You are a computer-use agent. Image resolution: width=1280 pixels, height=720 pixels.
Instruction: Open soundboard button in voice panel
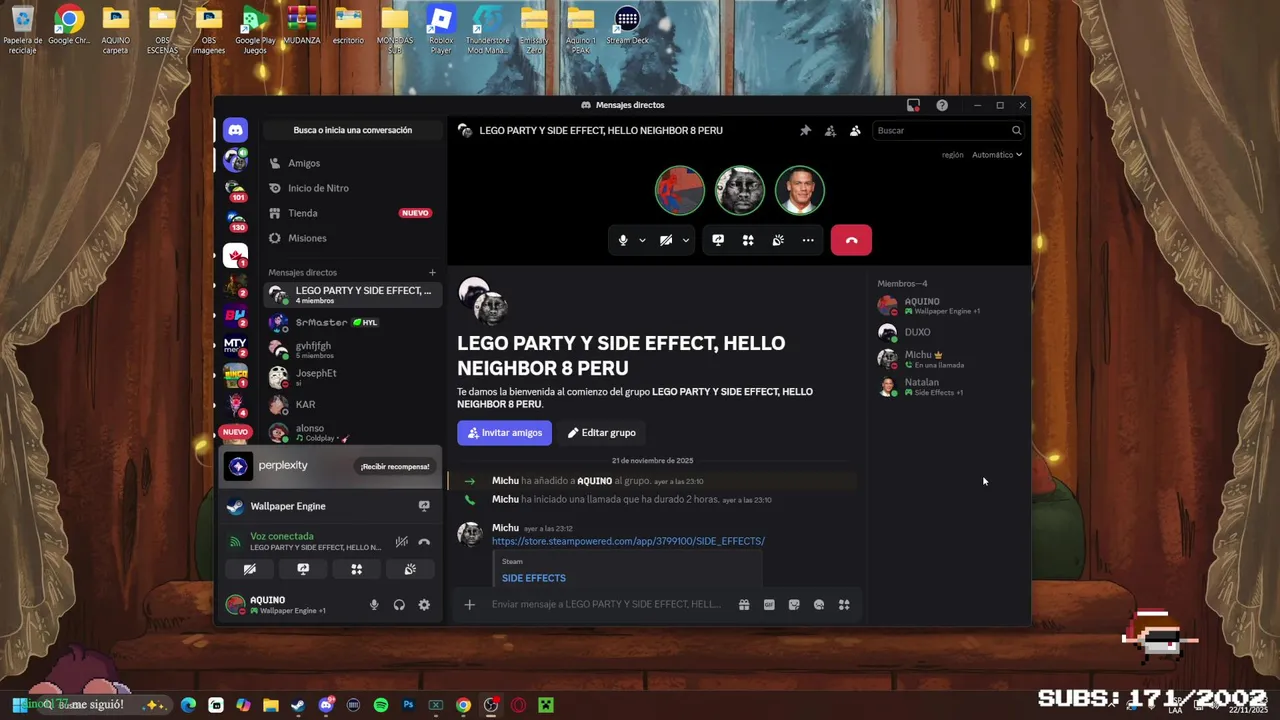[x=410, y=569]
